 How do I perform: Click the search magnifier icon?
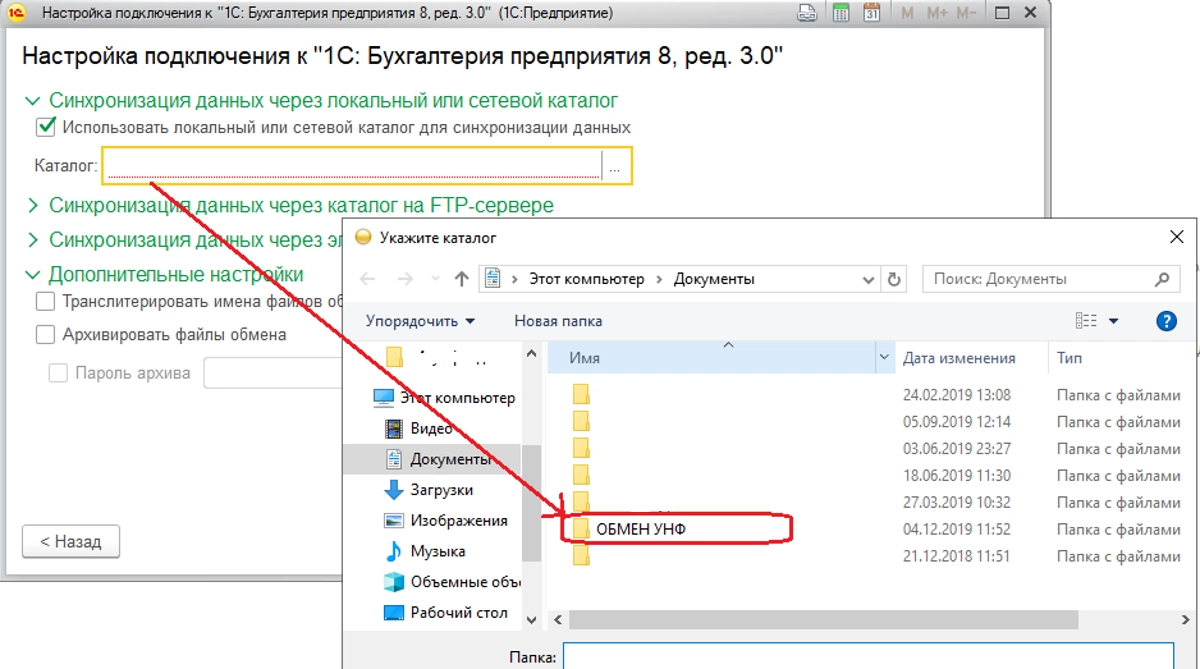click(x=1161, y=280)
